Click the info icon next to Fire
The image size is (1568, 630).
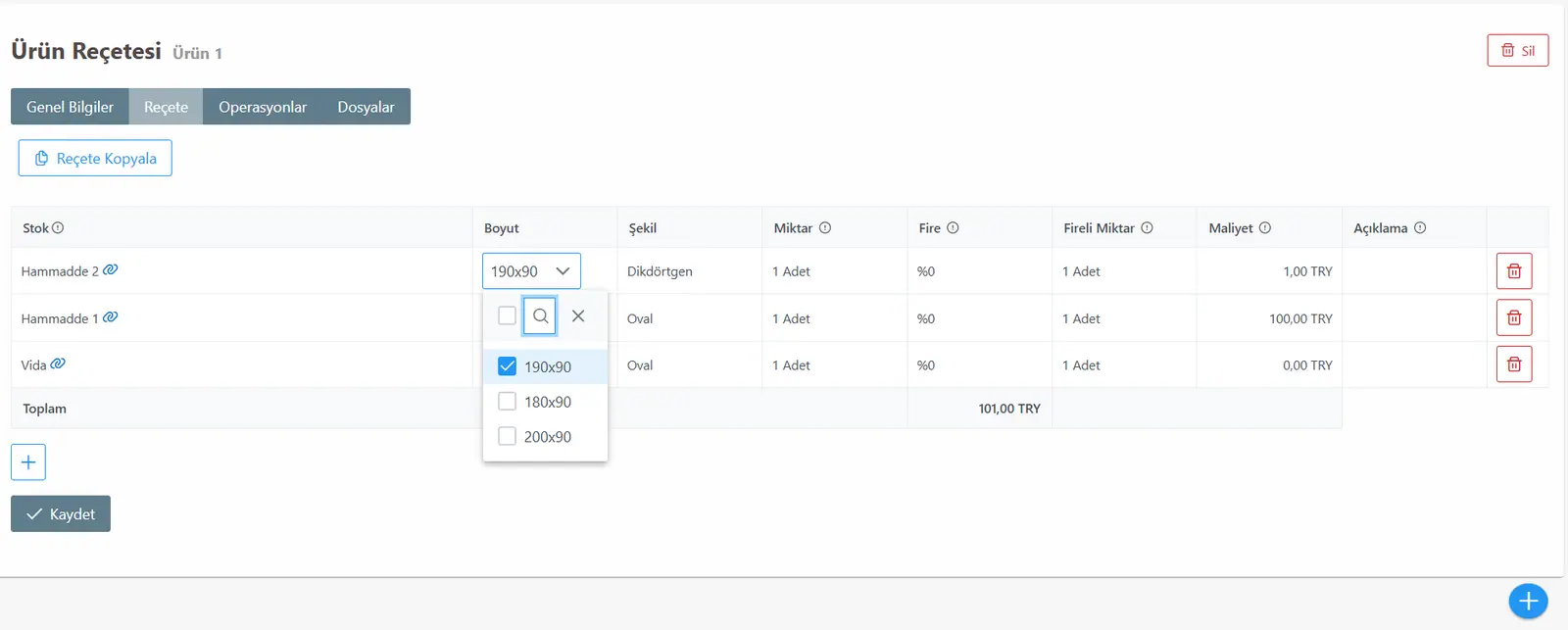953,227
